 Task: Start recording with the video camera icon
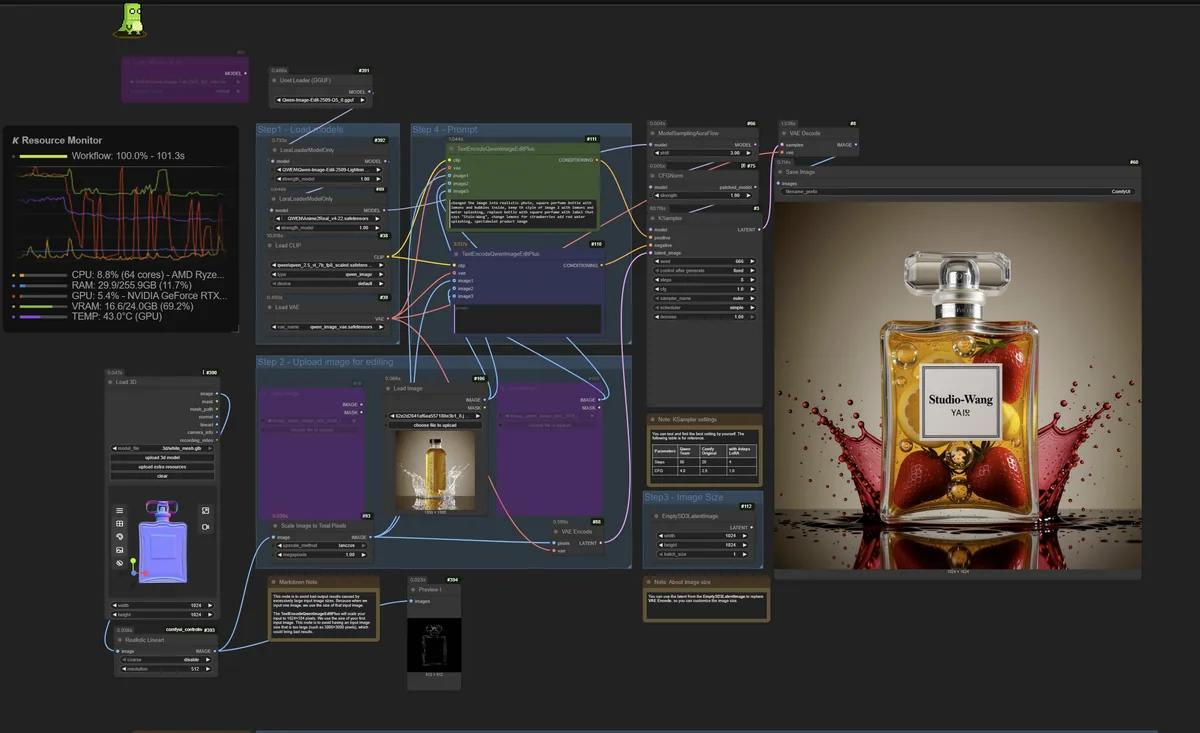click(205, 527)
